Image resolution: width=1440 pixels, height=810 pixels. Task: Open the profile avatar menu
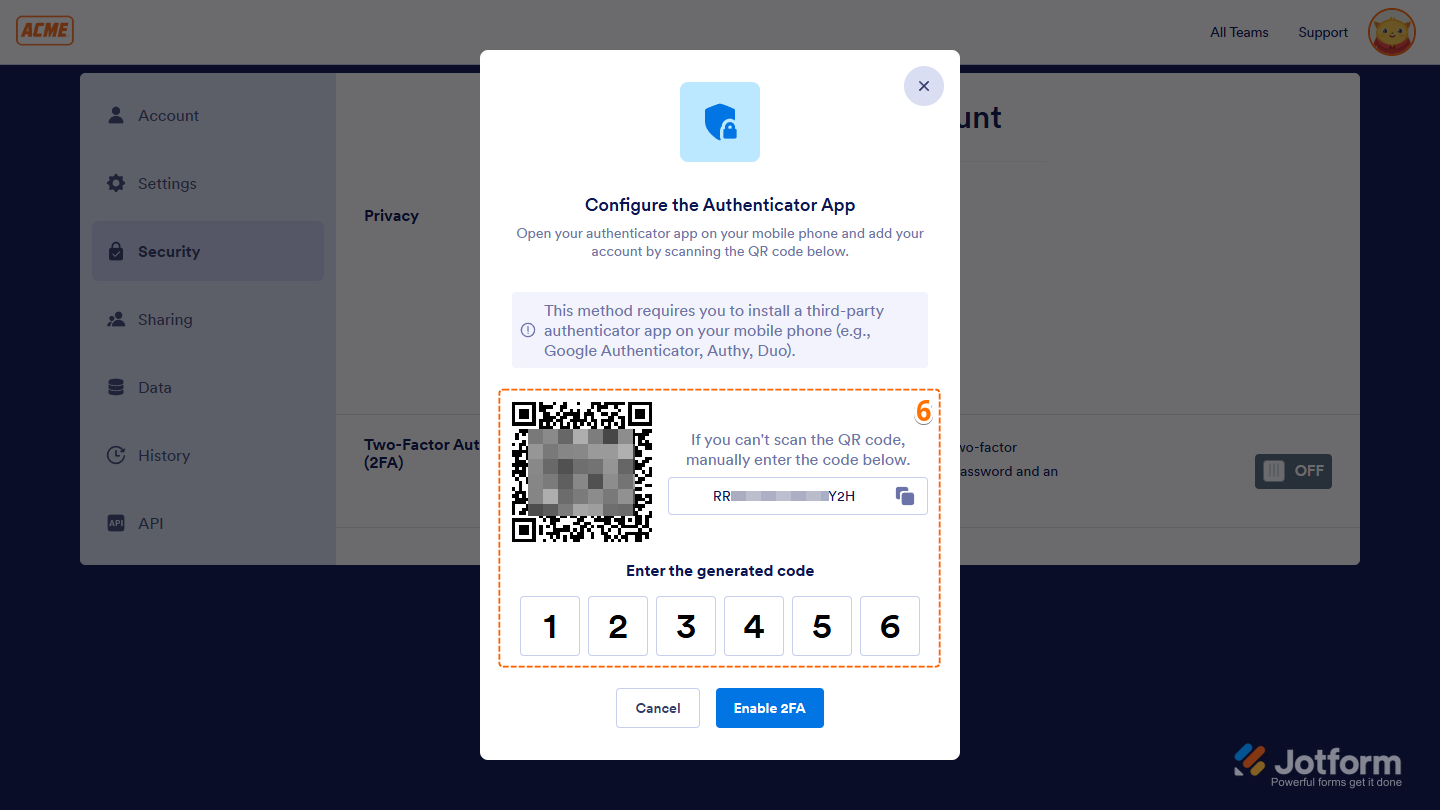[1391, 32]
